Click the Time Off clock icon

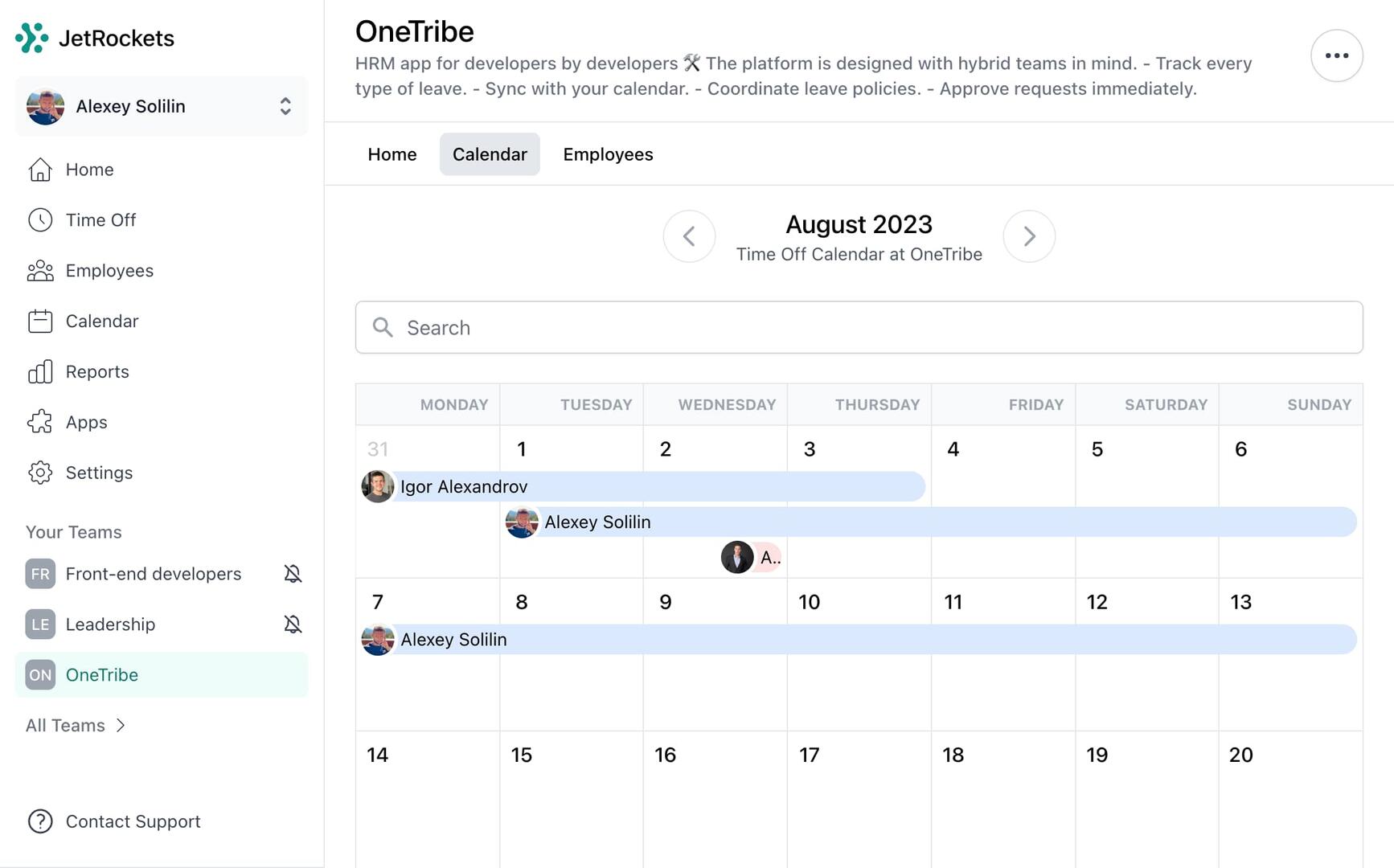tap(40, 220)
